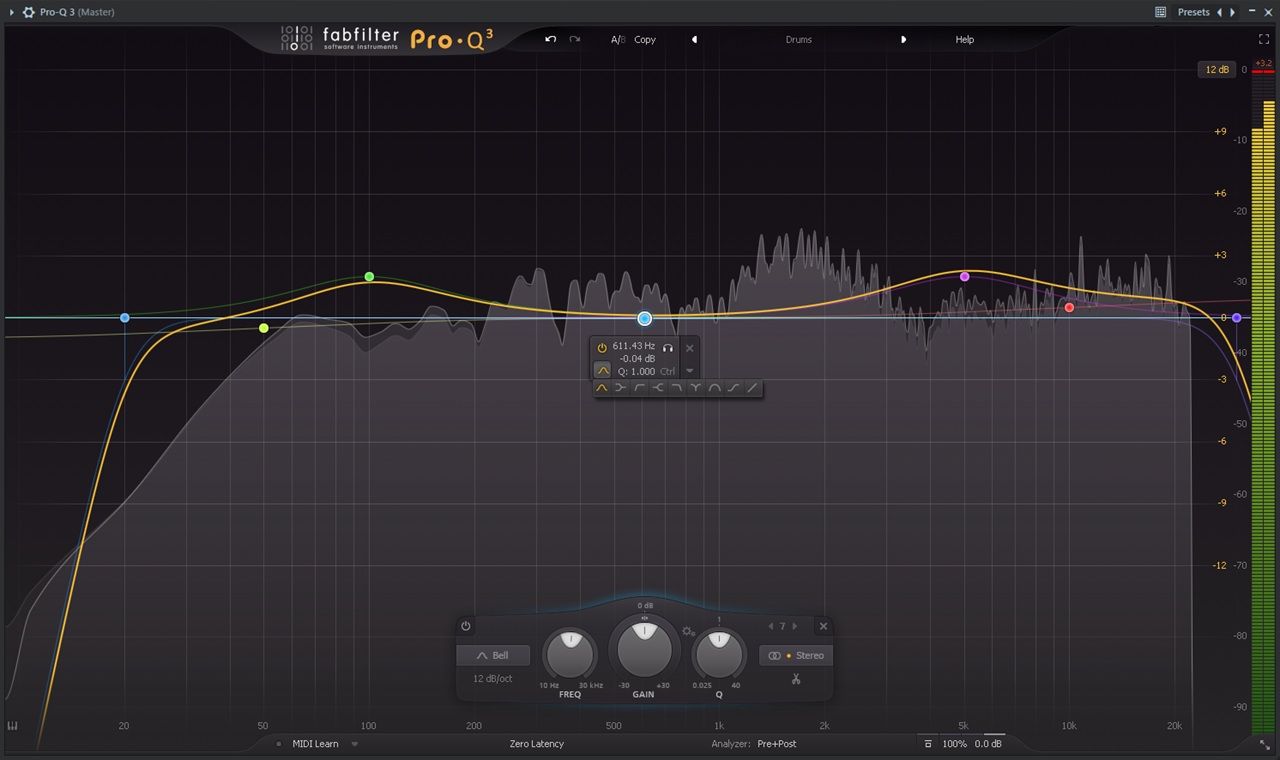Open the Bell filter shape dropdown
This screenshot has height=760, width=1280.
tap(493, 656)
